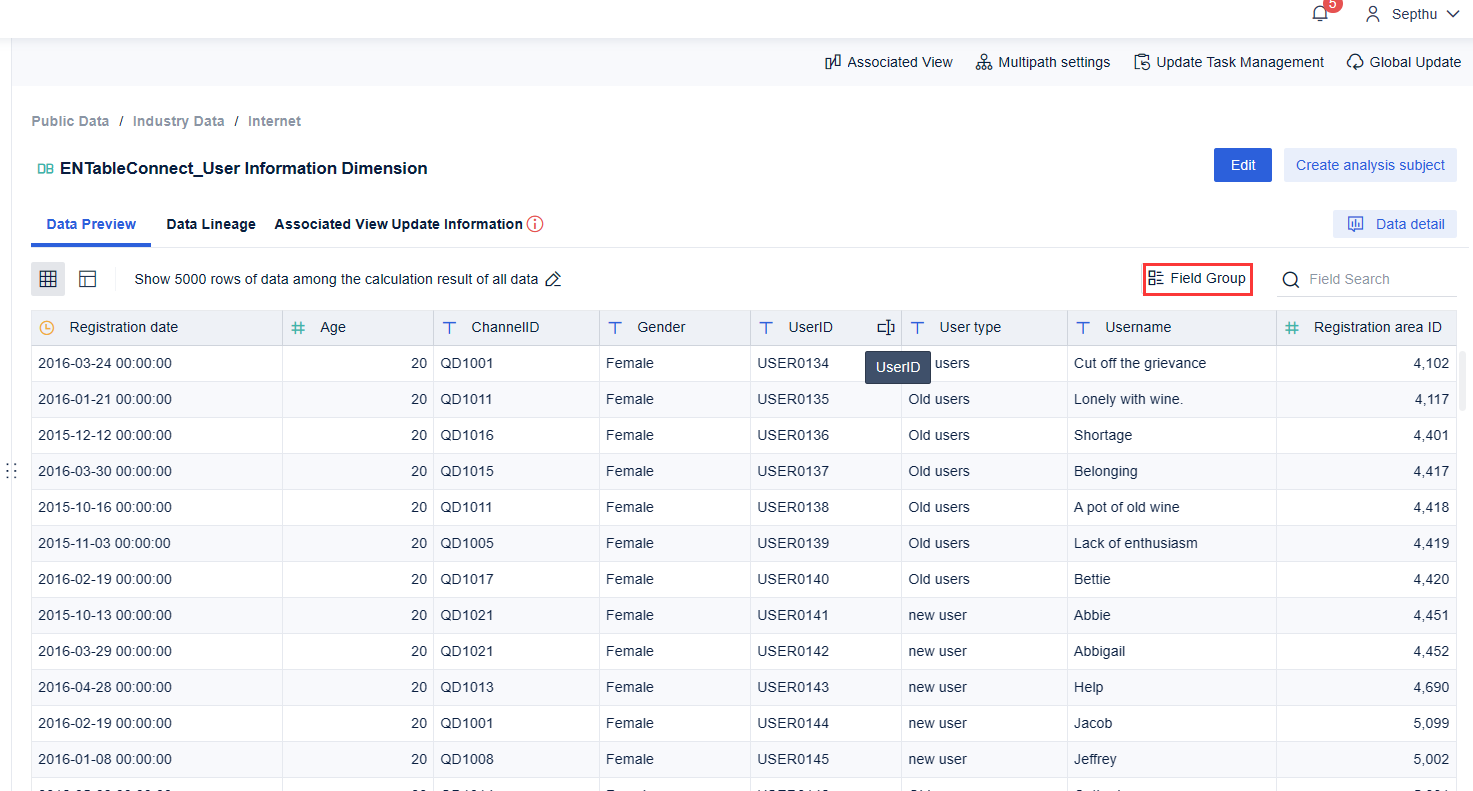Select the Username cell 'Abbigail'
Viewport: 1473px width, 791px height.
(x=1172, y=651)
